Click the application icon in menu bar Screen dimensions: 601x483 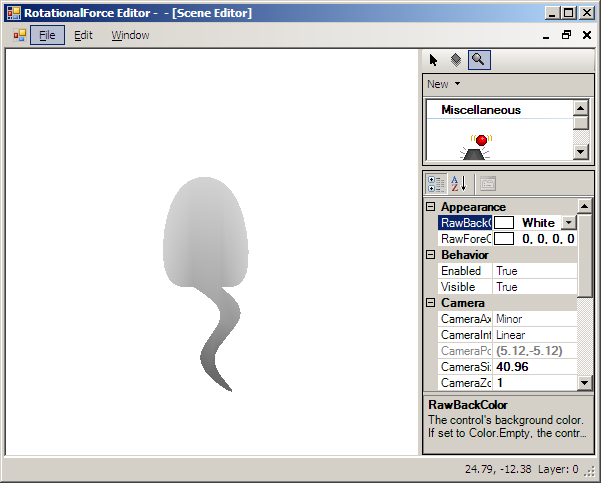tap(19, 35)
